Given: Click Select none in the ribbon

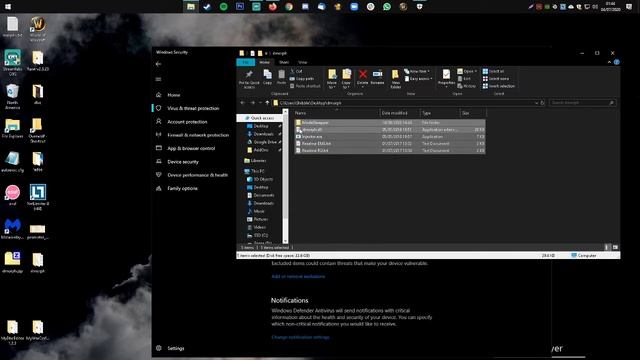Looking at the screenshot, I should click(496, 78).
